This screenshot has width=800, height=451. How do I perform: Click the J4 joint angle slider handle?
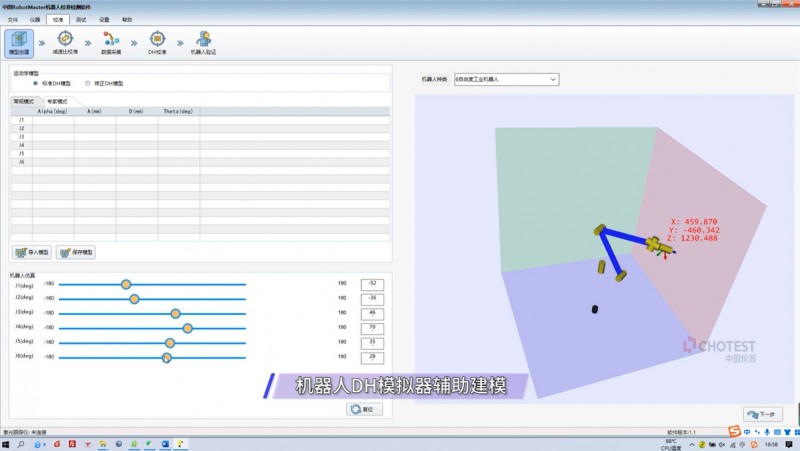tap(187, 327)
